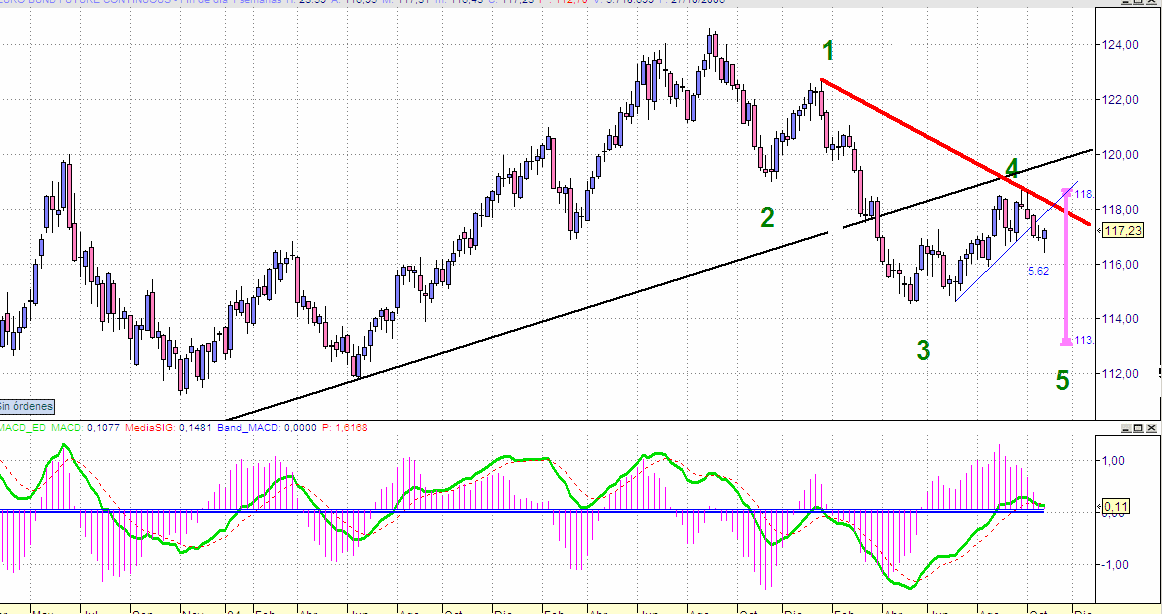The width and height of the screenshot is (1163, 614).
Task: Select the current price tag 117,23
Action: tap(1122, 231)
